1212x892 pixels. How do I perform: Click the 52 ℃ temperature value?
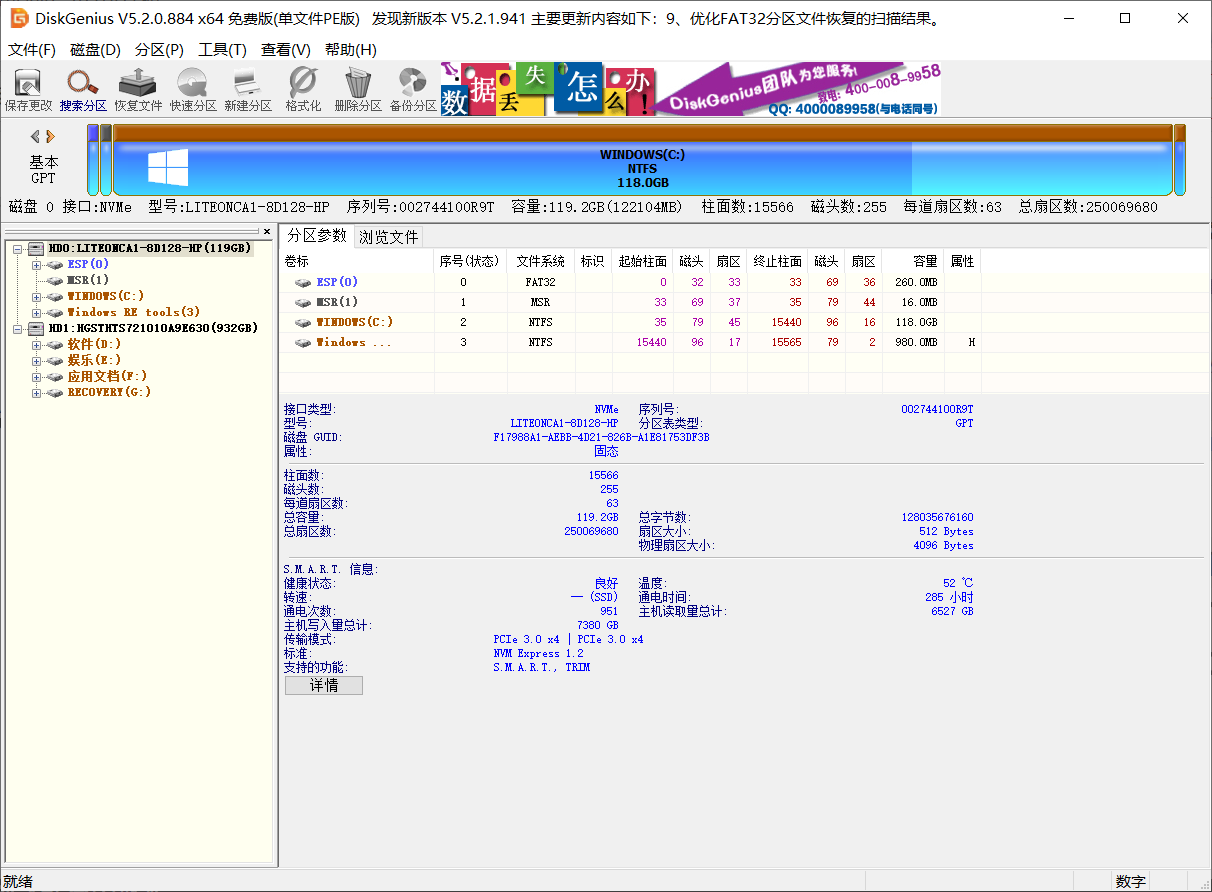(958, 583)
